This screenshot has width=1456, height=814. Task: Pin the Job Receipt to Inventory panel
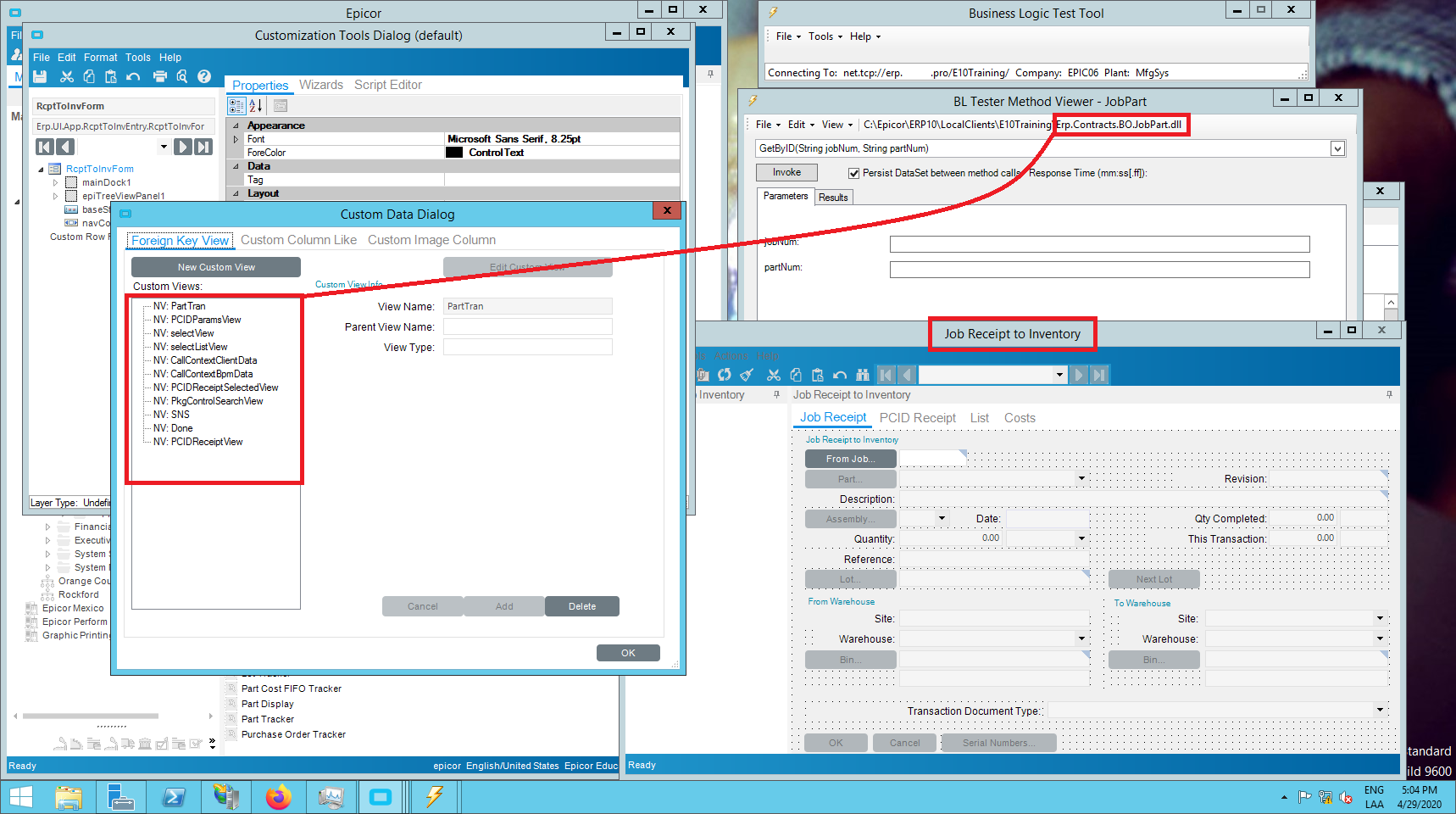[1389, 394]
